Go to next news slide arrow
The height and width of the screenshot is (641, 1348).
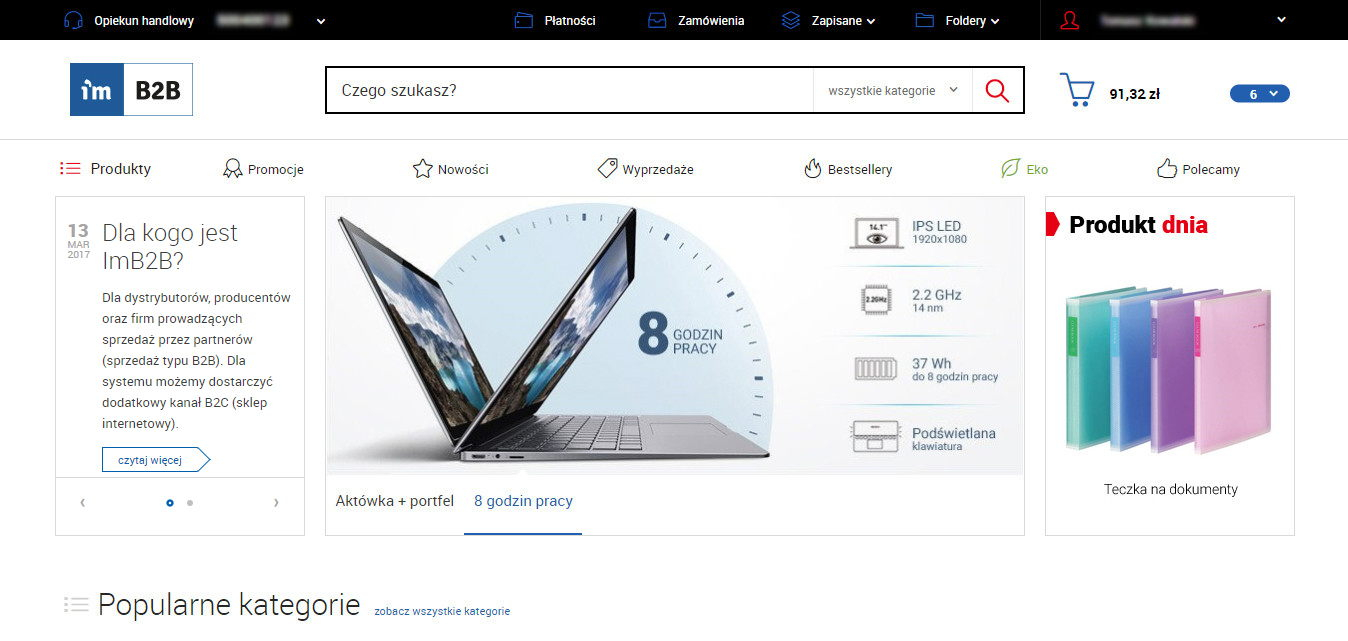point(276,503)
